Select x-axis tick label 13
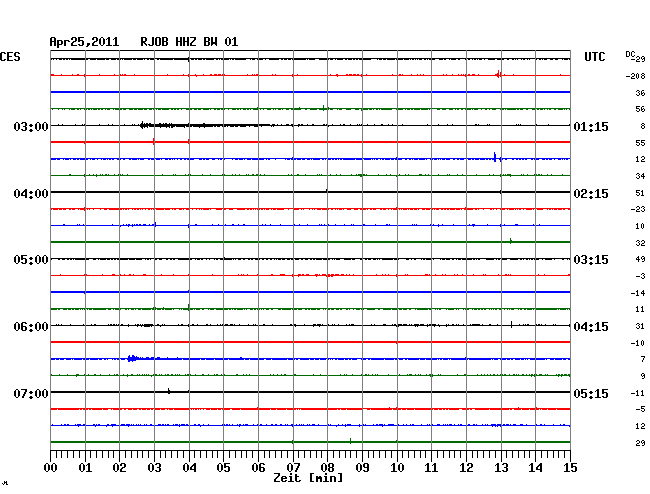 [501, 467]
